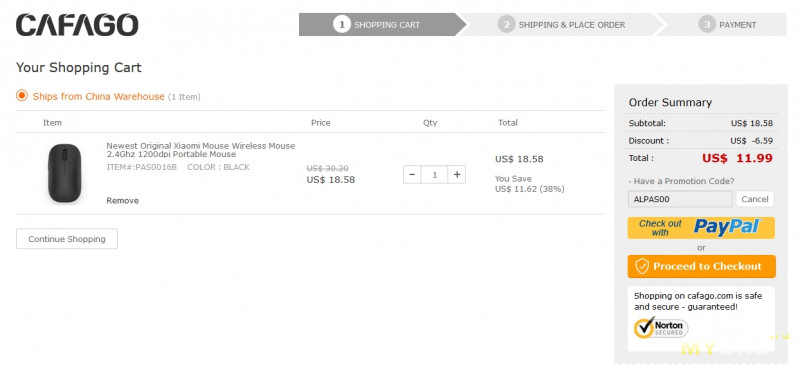Click the COLOR : BLACK label
800x365 pixels.
(218, 167)
